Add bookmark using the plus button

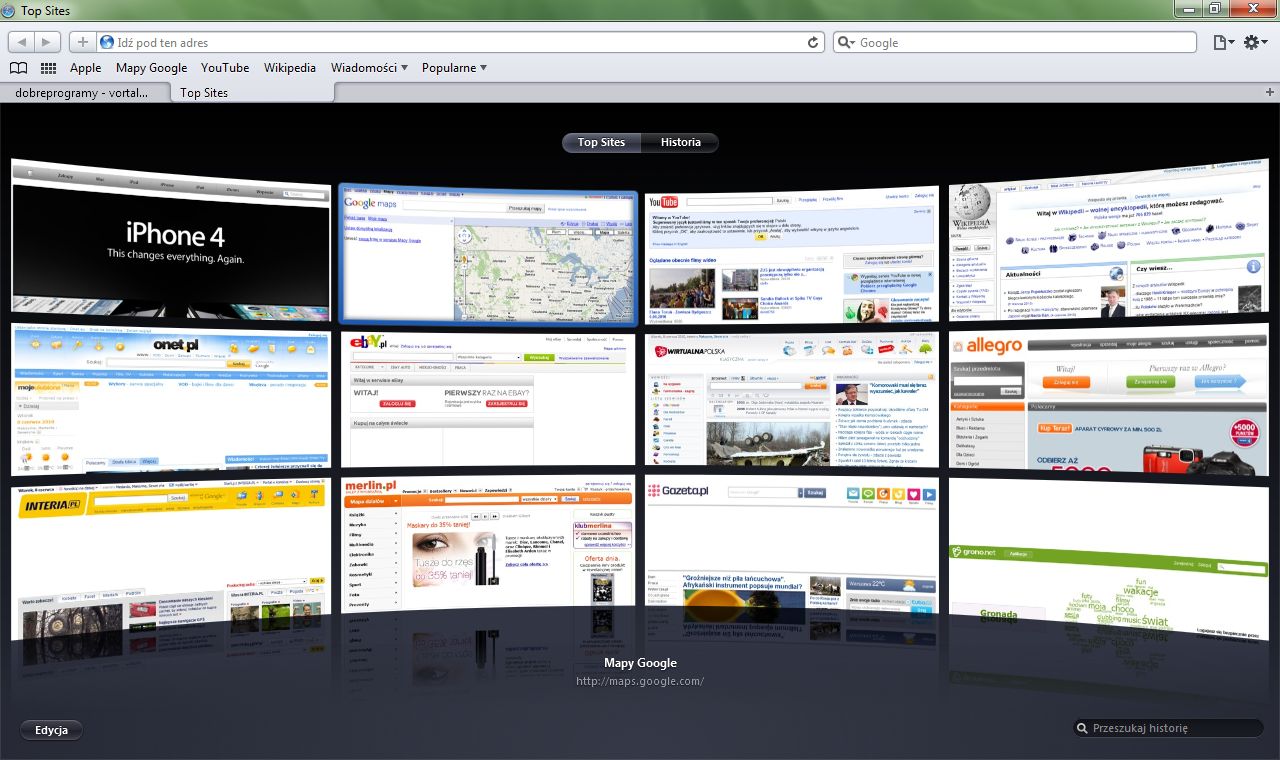pos(82,42)
